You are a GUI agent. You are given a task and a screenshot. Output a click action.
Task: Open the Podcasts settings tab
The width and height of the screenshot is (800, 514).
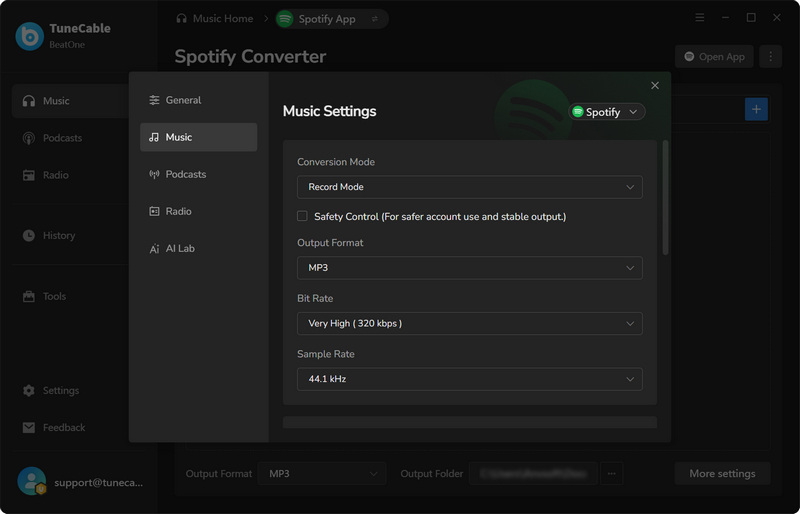[x=198, y=174]
